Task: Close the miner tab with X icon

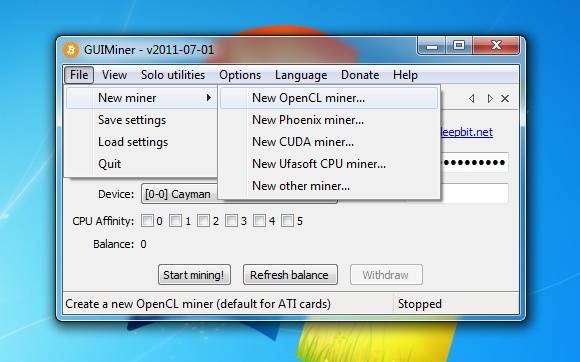Action: [x=505, y=98]
